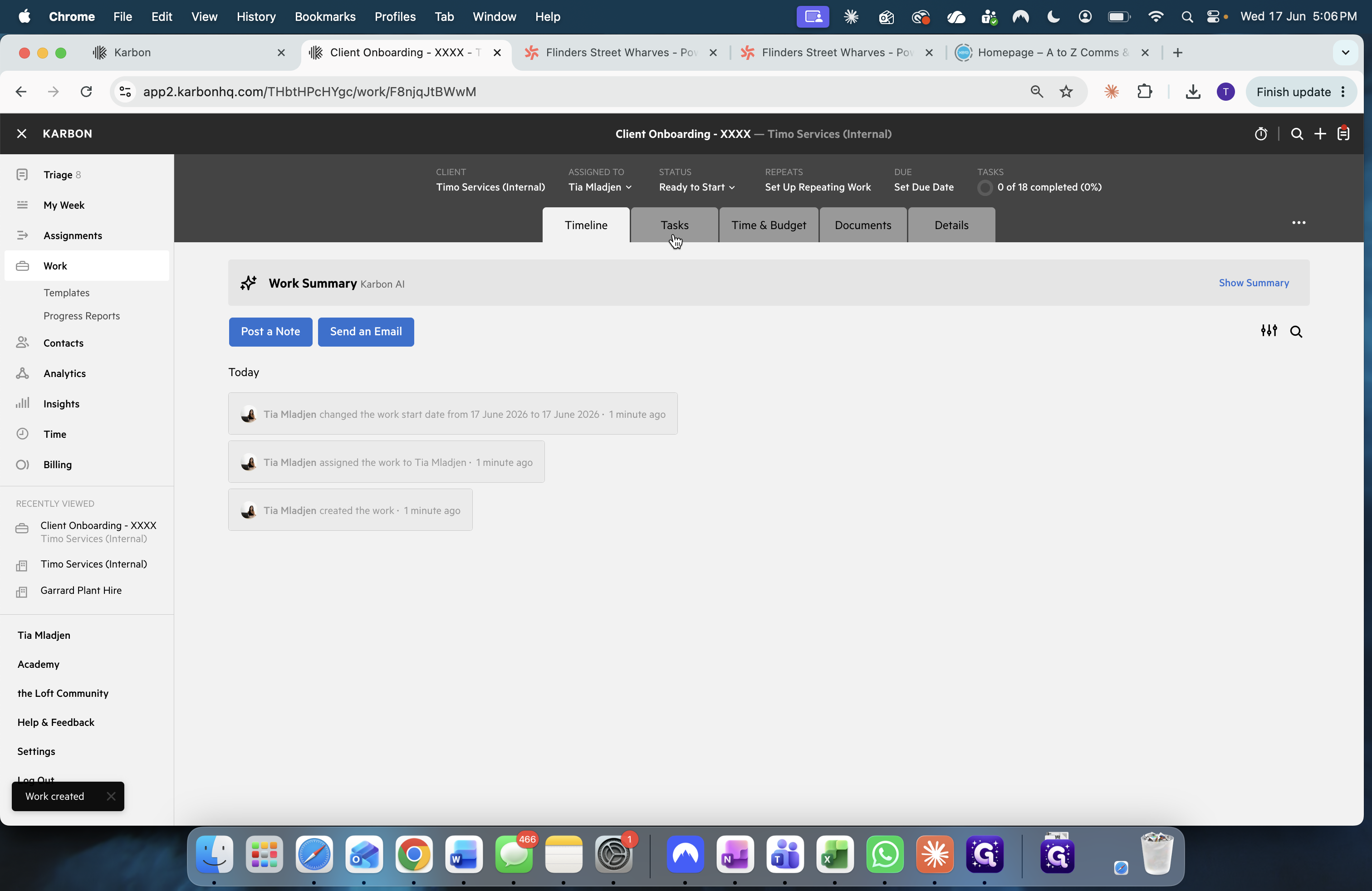Go to My Week in sidebar
The width and height of the screenshot is (1372, 891).
(x=87, y=205)
